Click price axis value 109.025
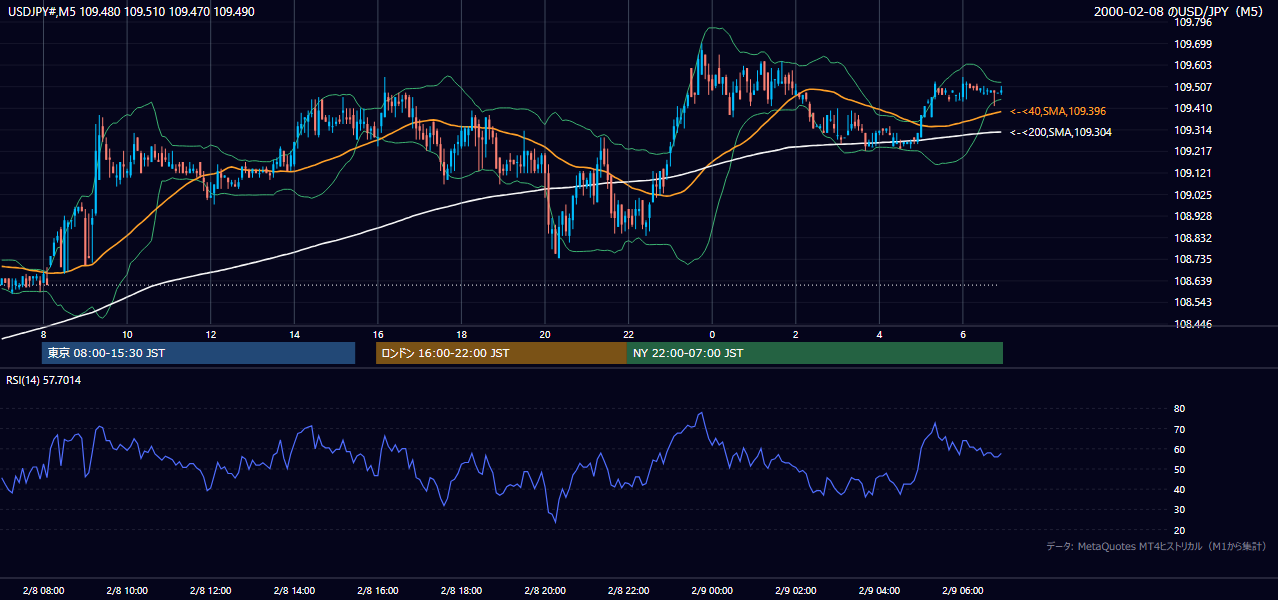The height and width of the screenshot is (600, 1278). tap(1193, 194)
